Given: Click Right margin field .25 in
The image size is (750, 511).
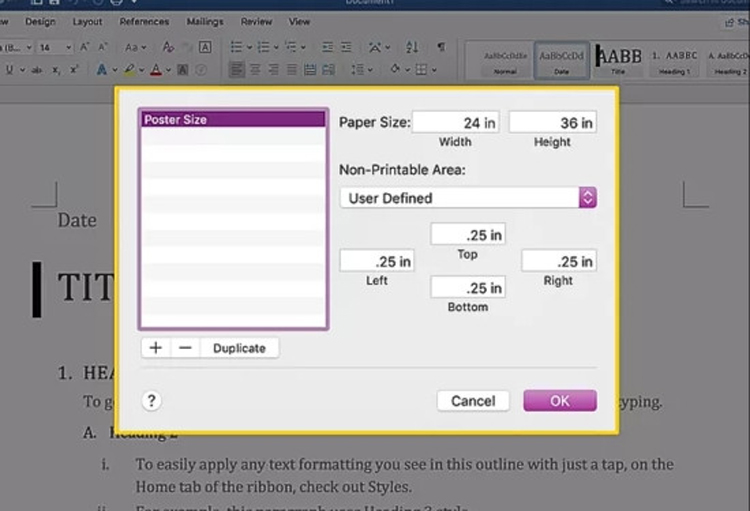Looking at the screenshot, I should [x=559, y=261].
